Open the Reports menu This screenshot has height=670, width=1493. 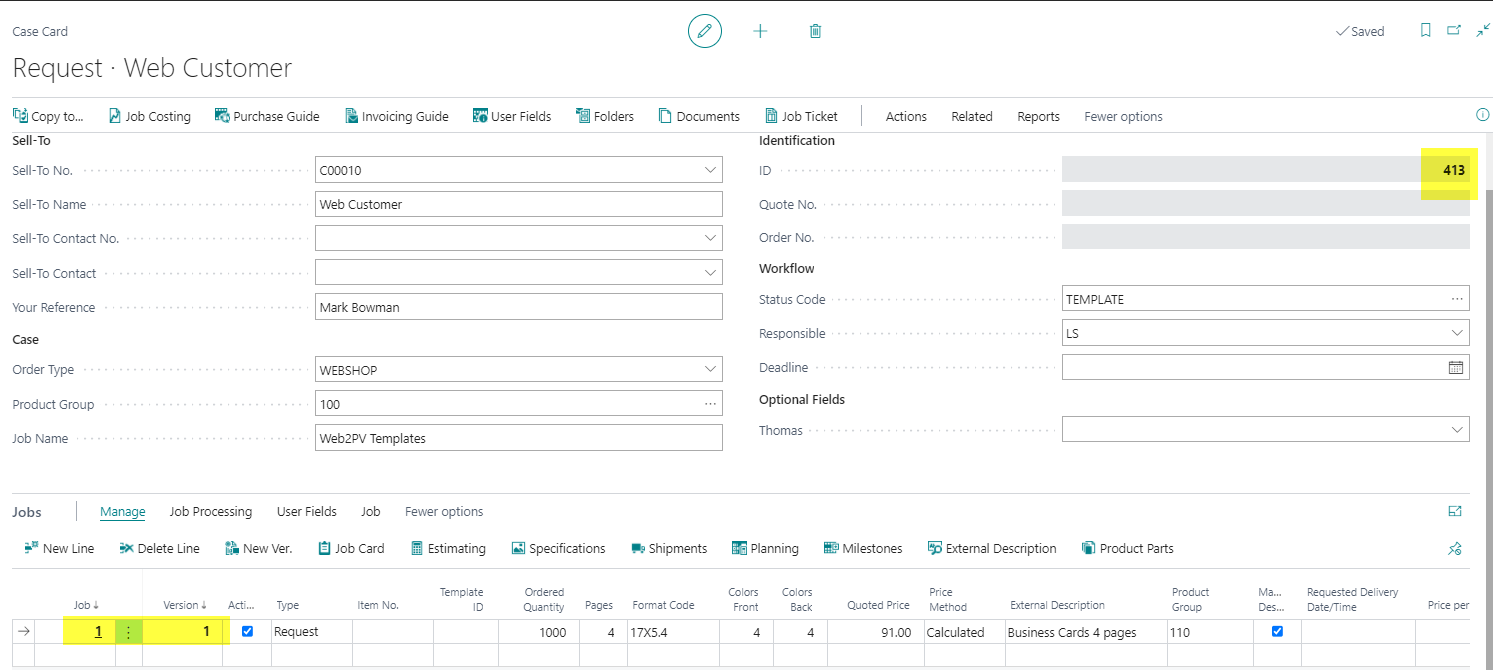tap(1038, 116)
